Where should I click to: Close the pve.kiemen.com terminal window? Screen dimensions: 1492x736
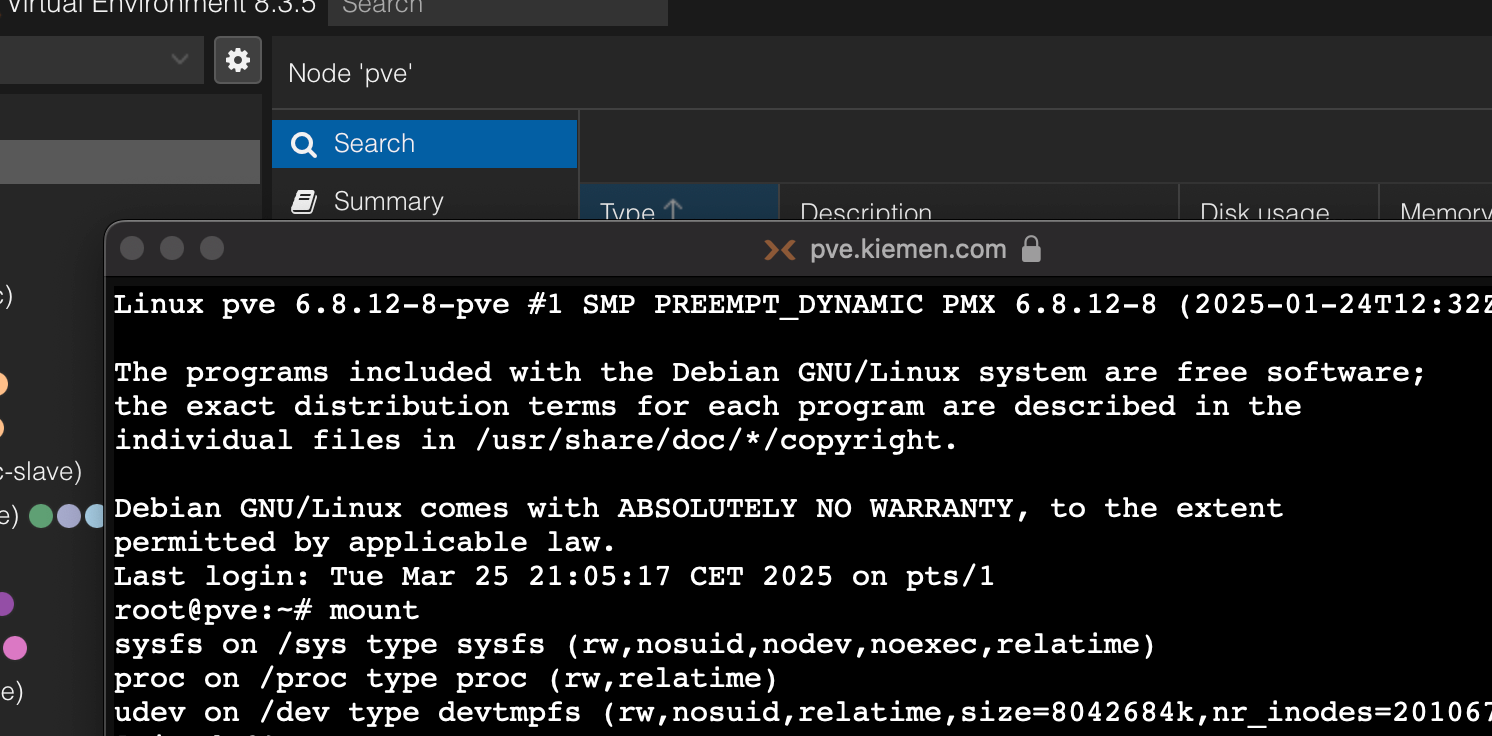132,248
